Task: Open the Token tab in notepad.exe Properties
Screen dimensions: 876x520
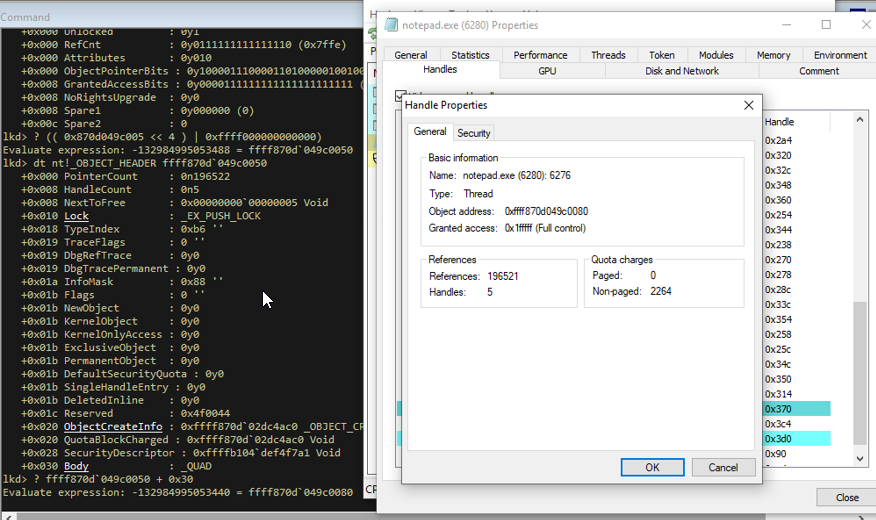Action: click(661, 55)
